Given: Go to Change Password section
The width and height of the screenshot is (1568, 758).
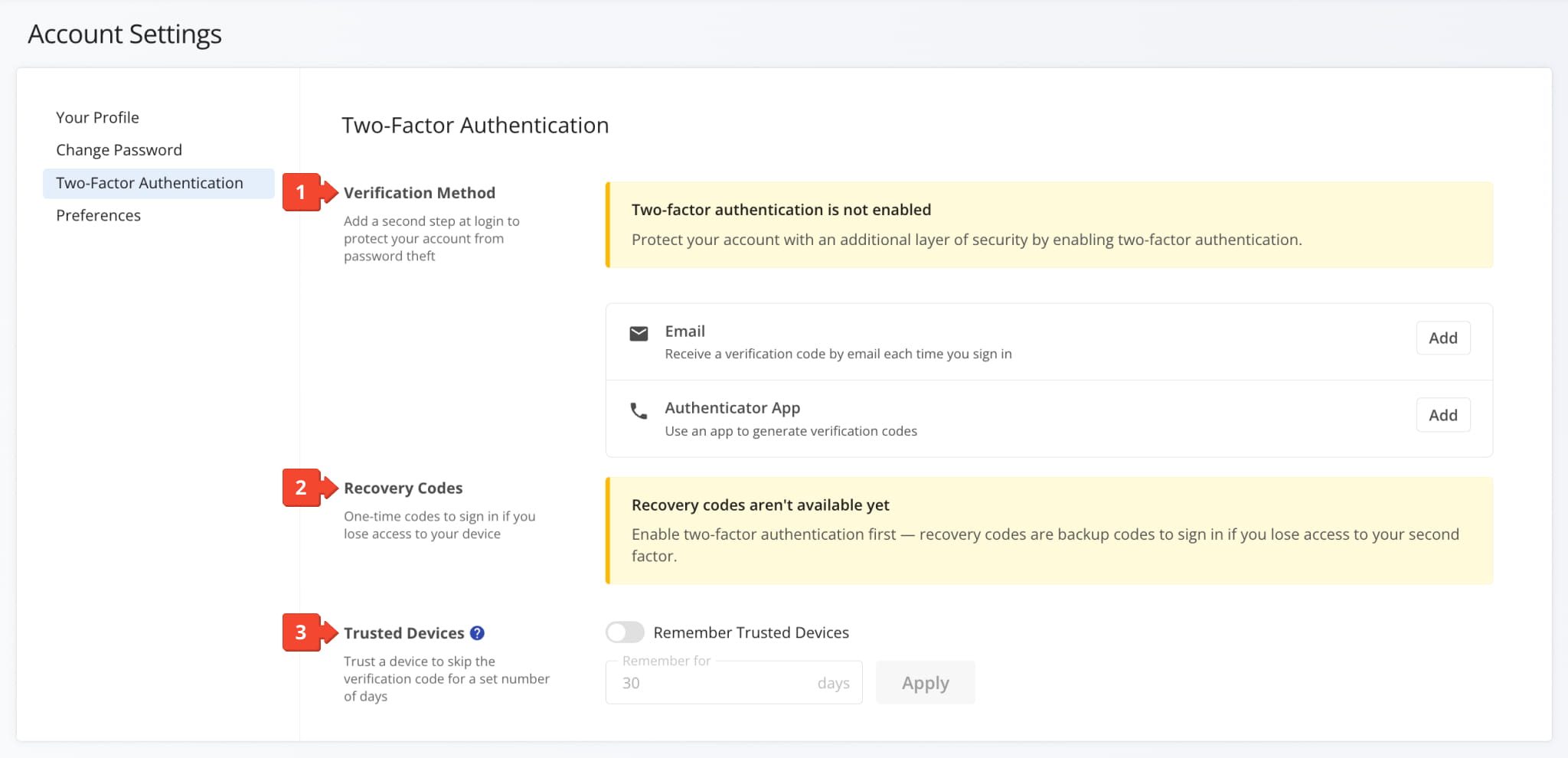Looking at the screenshot, I should (x=119, y=150).
